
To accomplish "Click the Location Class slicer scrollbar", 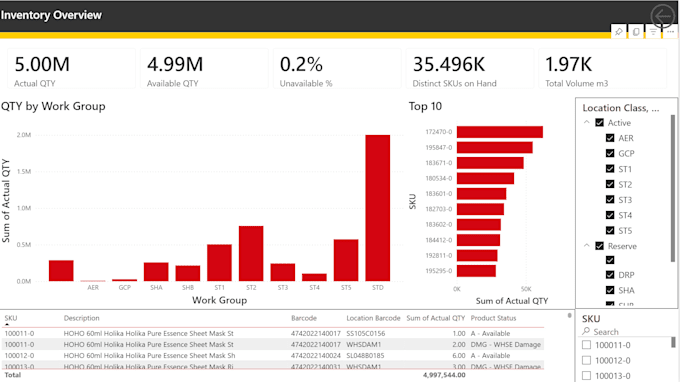I will 673,188.
